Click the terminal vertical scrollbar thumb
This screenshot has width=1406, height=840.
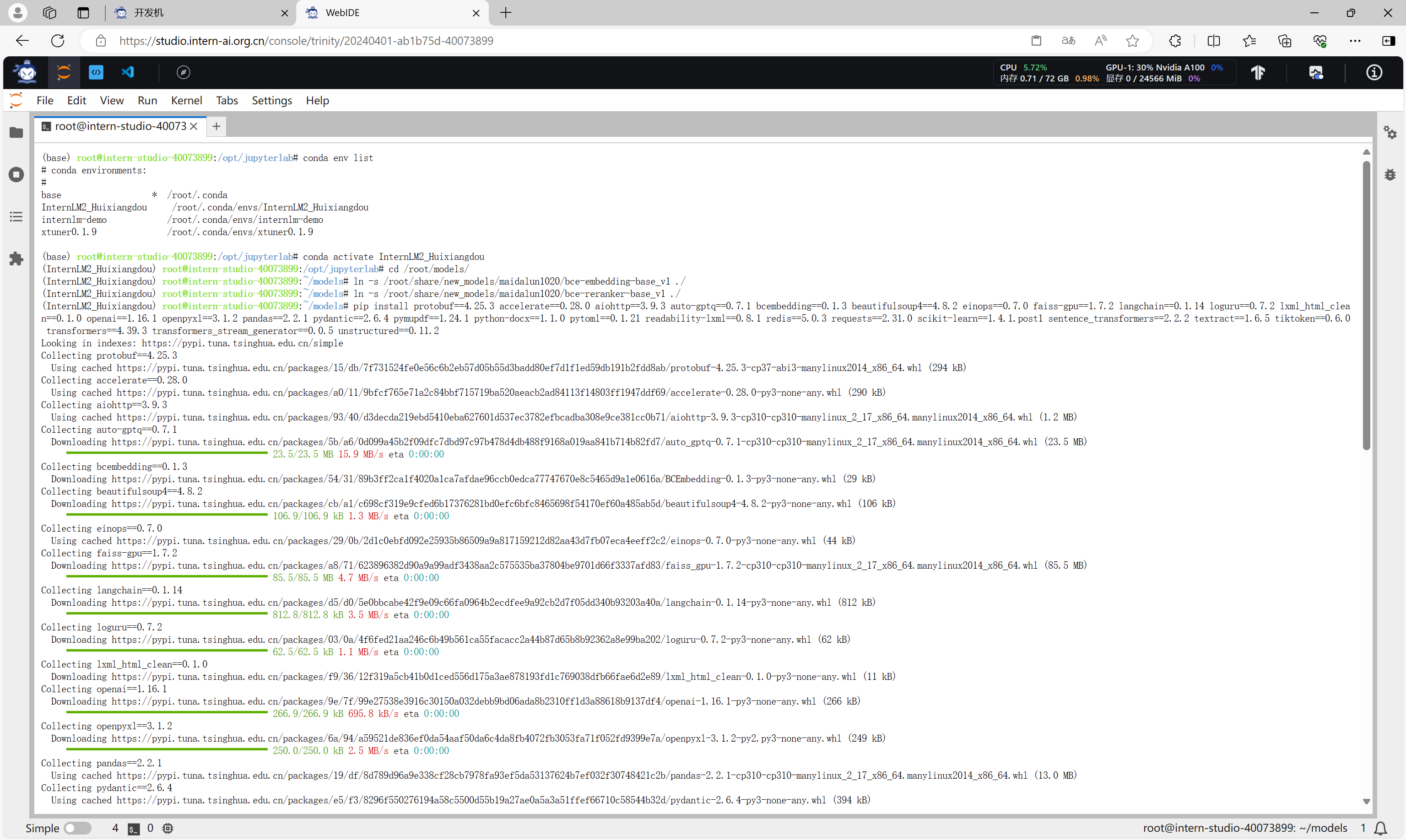[1366, 306]
